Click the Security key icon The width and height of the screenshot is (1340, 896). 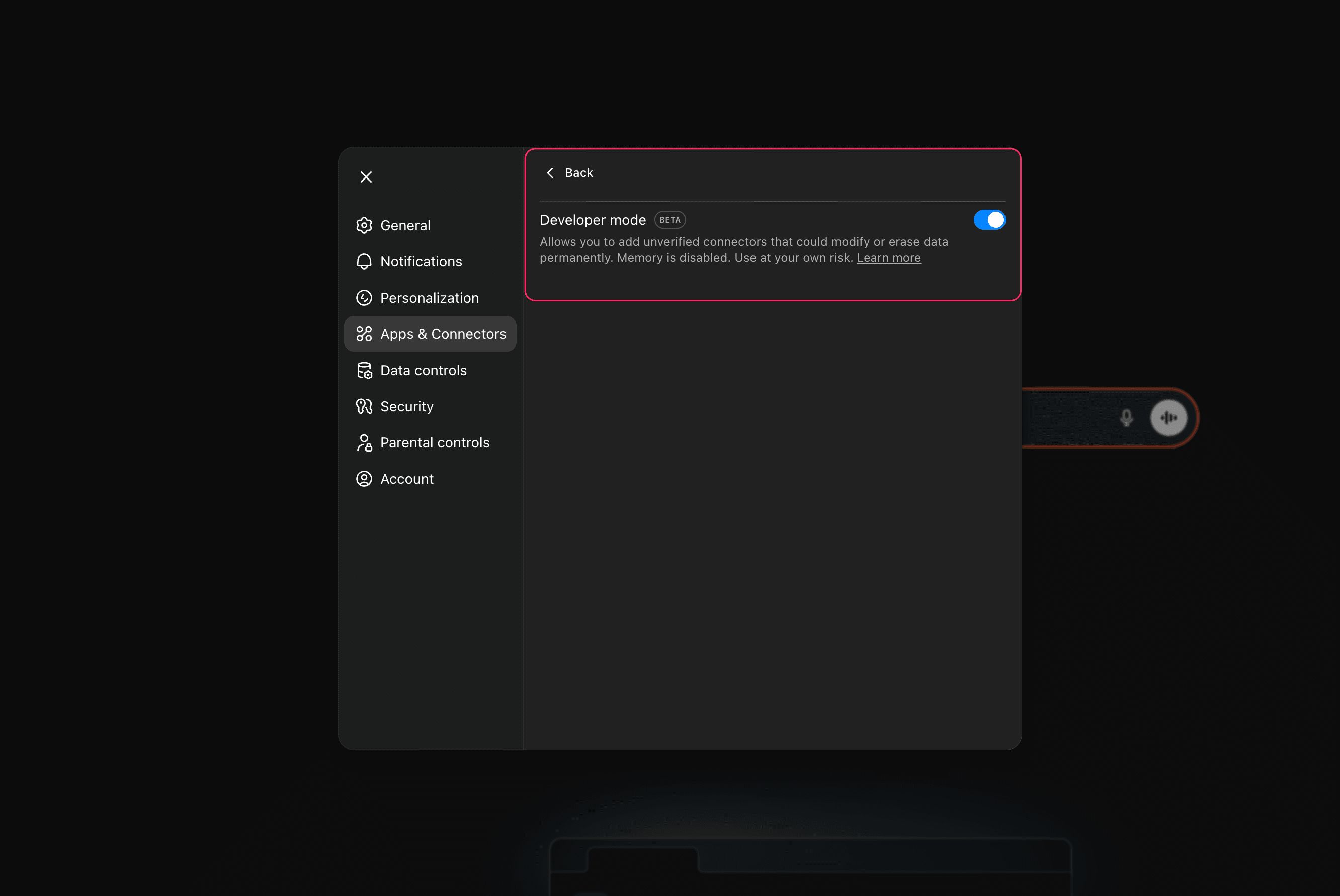(364, 406)
